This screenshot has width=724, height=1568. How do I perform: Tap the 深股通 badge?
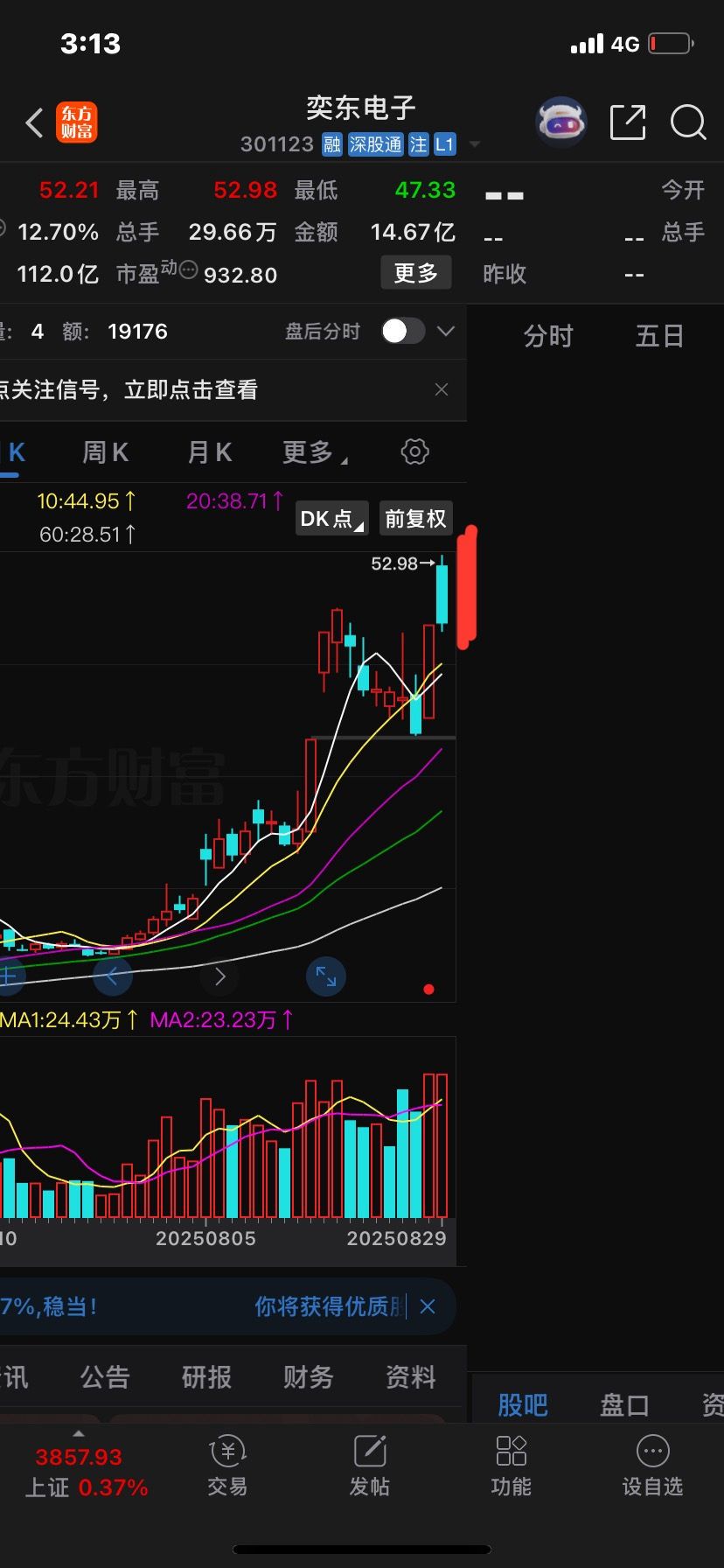coord(375,144)
